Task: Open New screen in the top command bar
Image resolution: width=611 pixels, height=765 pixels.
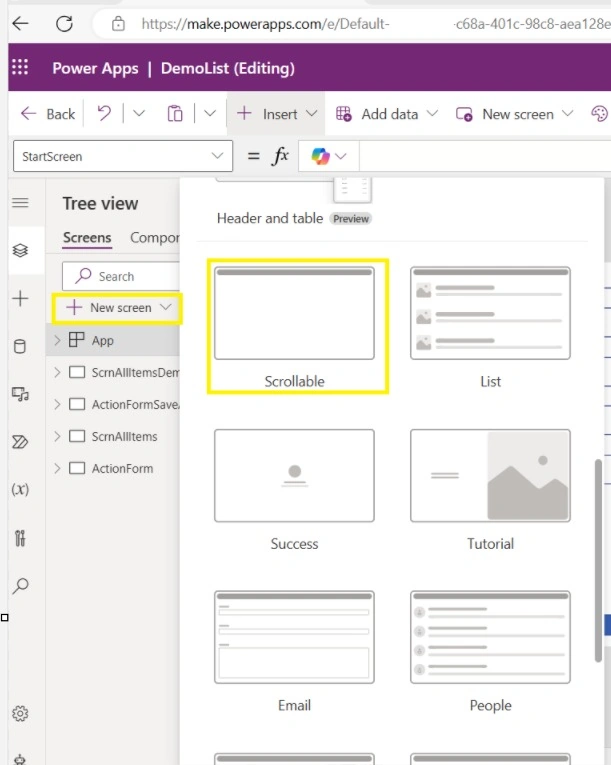Action: tap(514, 114)
